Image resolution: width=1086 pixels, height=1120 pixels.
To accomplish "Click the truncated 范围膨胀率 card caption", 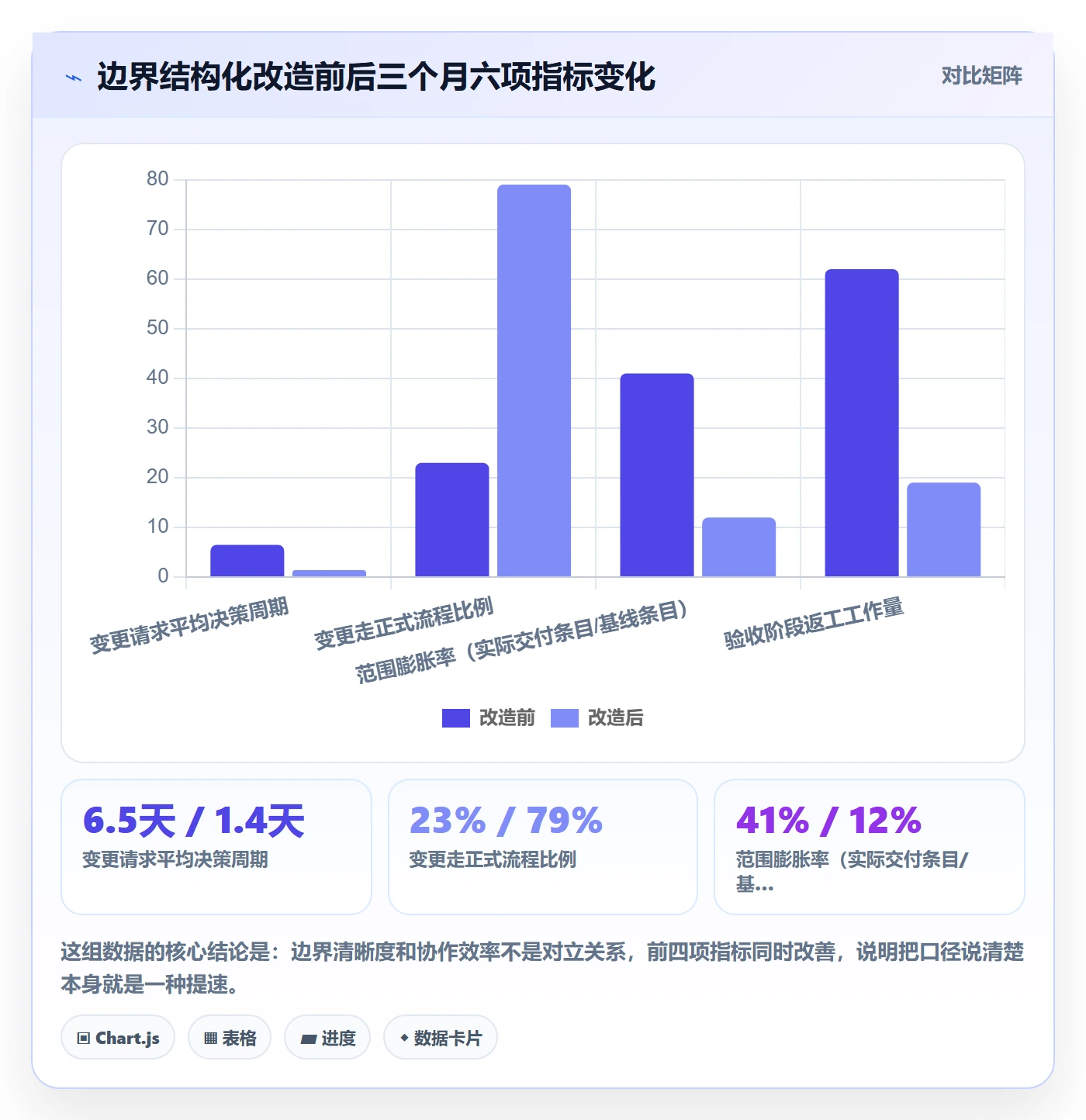I will pos(852,872).
